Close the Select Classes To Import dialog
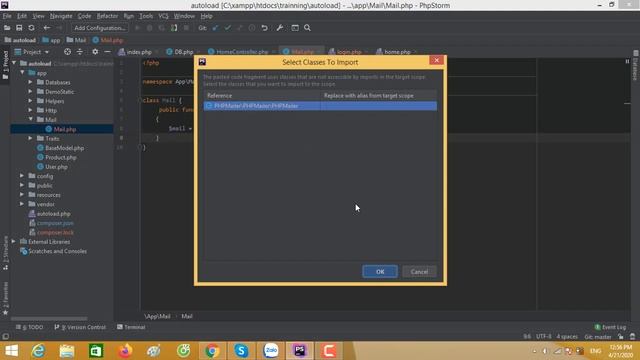The width and height of the screenshot is (640, 360). point(436,60)
